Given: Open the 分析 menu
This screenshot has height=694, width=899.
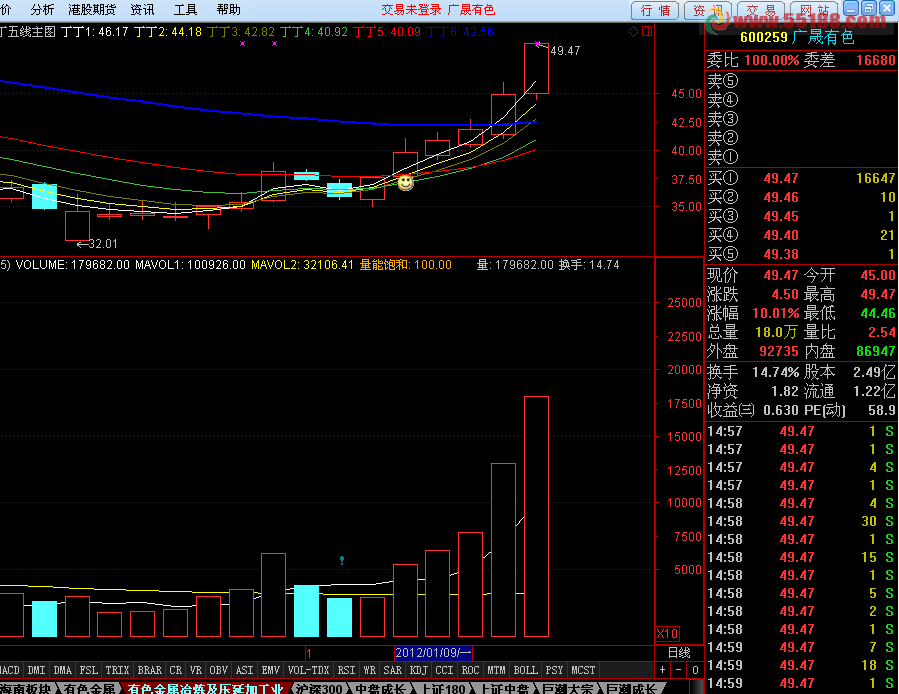Looking at the screenshot, I should [x=42, y=10].
